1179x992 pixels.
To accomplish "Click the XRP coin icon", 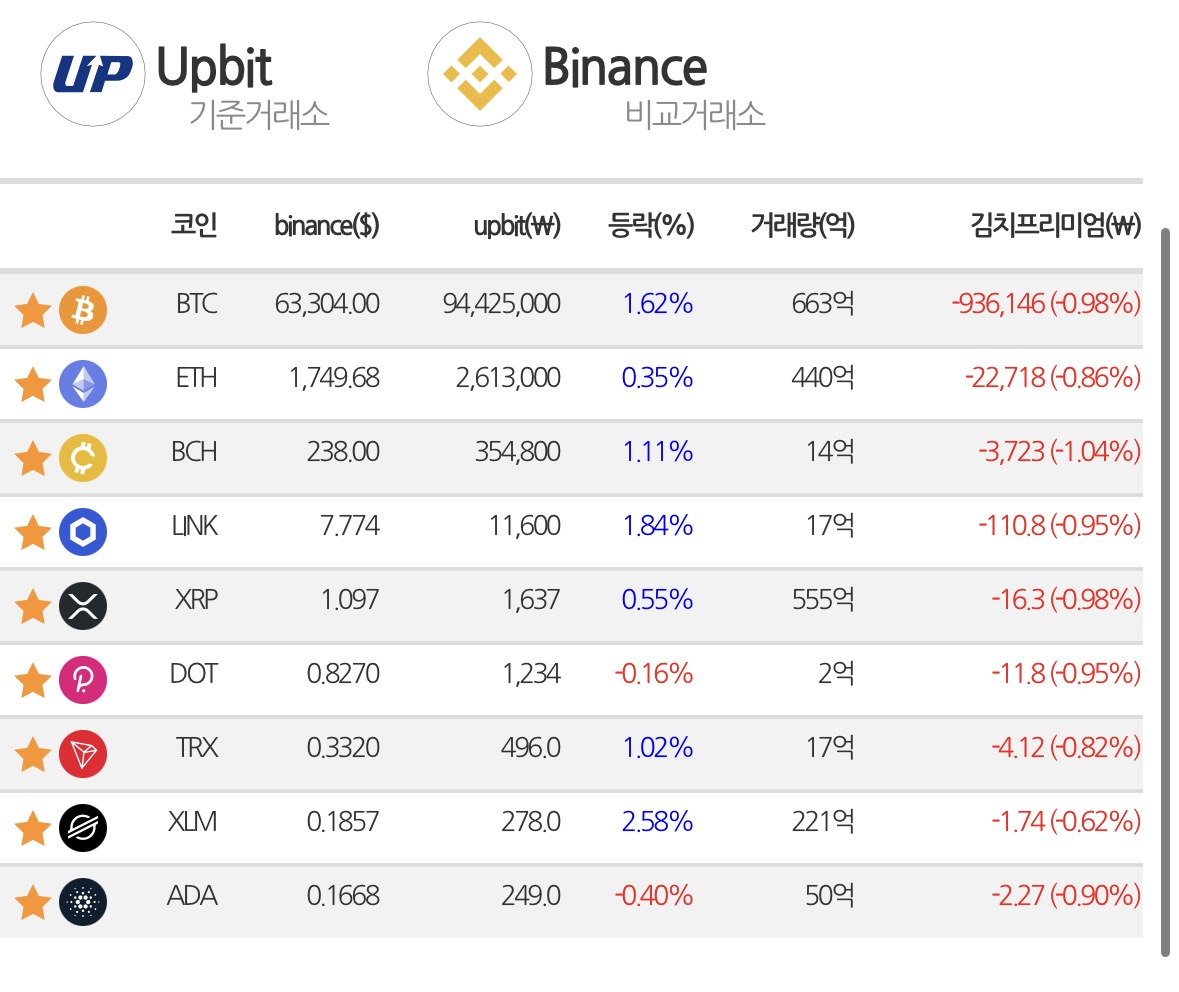I will coord(83,605).
